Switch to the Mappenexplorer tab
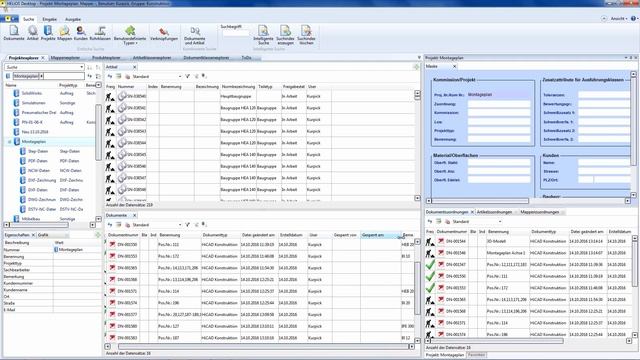The height and width of the screenshot is (360, 640). point(65,58)
